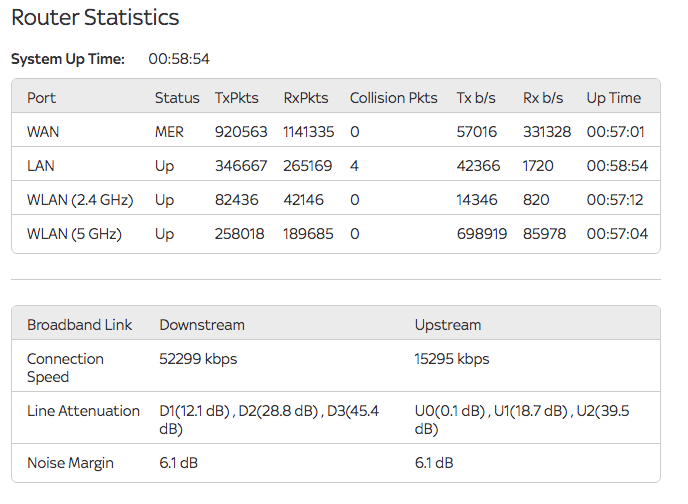Click the WAN port row label
The image size is (688, 504).
click(x=43, y=132)
